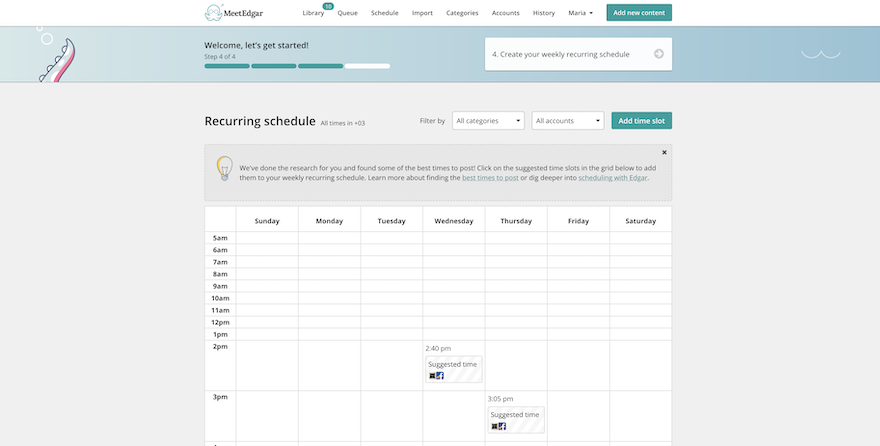This screenshot has height=446, width=880.
Task: Click the lightbulb tip icon
Action: [x=224, y=168]
